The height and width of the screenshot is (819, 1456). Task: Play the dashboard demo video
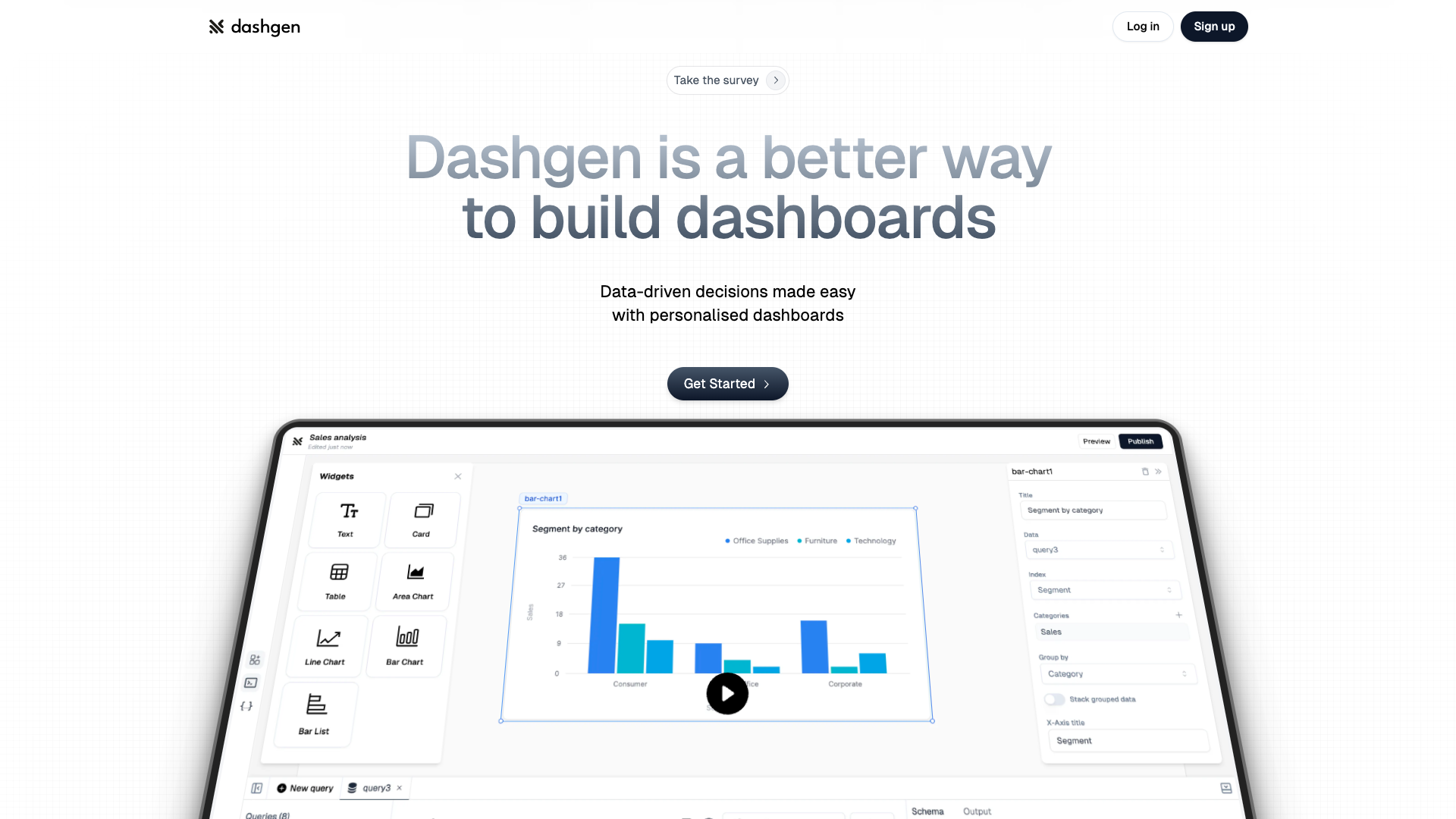[x=728, y=693]
